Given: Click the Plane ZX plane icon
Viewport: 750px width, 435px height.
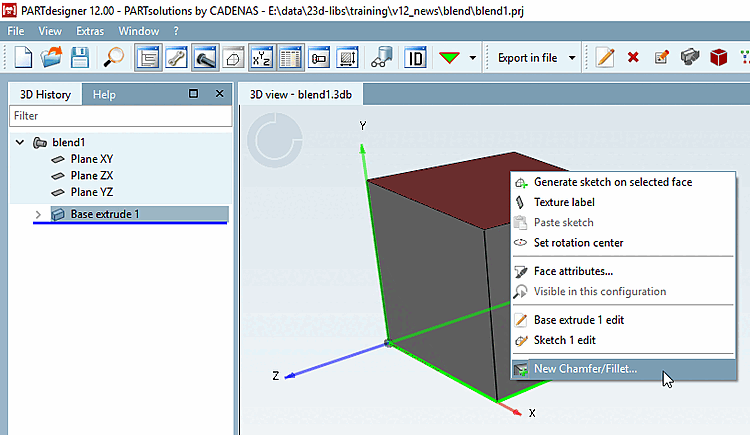Looking at the screenshot, I should pos(58,176).
